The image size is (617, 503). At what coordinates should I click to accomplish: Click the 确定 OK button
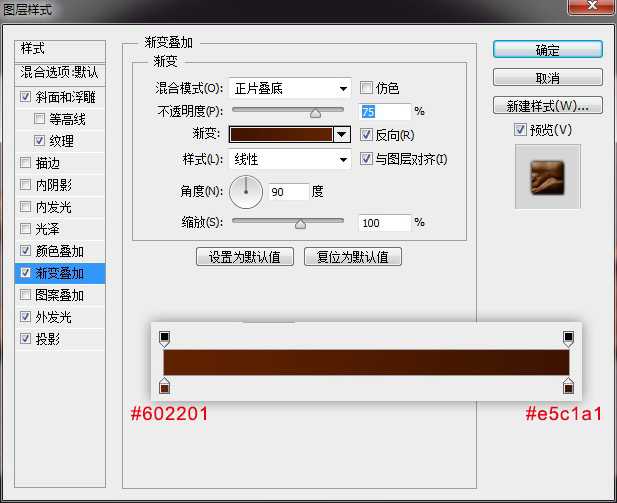[548, 50]
